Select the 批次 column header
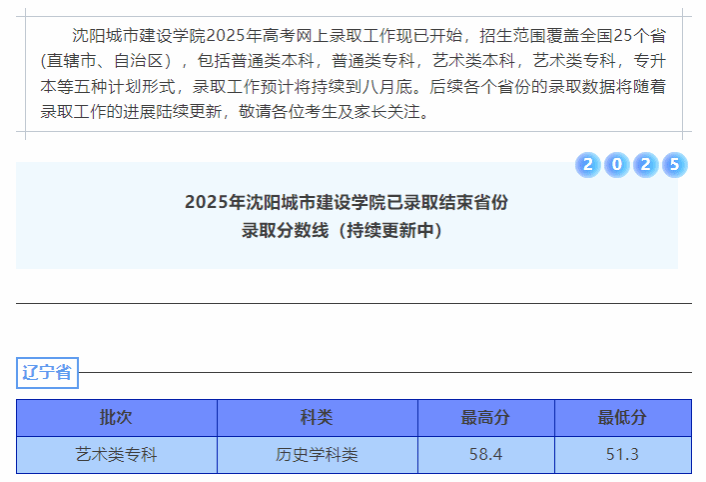 pyautogui.click(x=117, y=418)
